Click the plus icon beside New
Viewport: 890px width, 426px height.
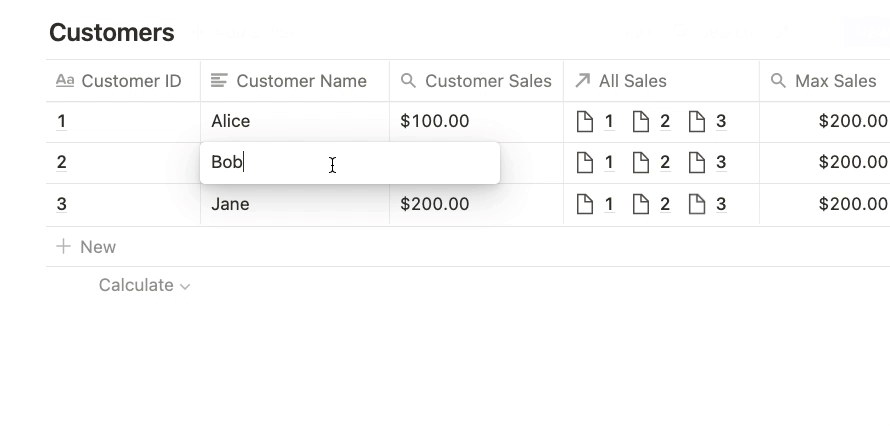[63, 247]
